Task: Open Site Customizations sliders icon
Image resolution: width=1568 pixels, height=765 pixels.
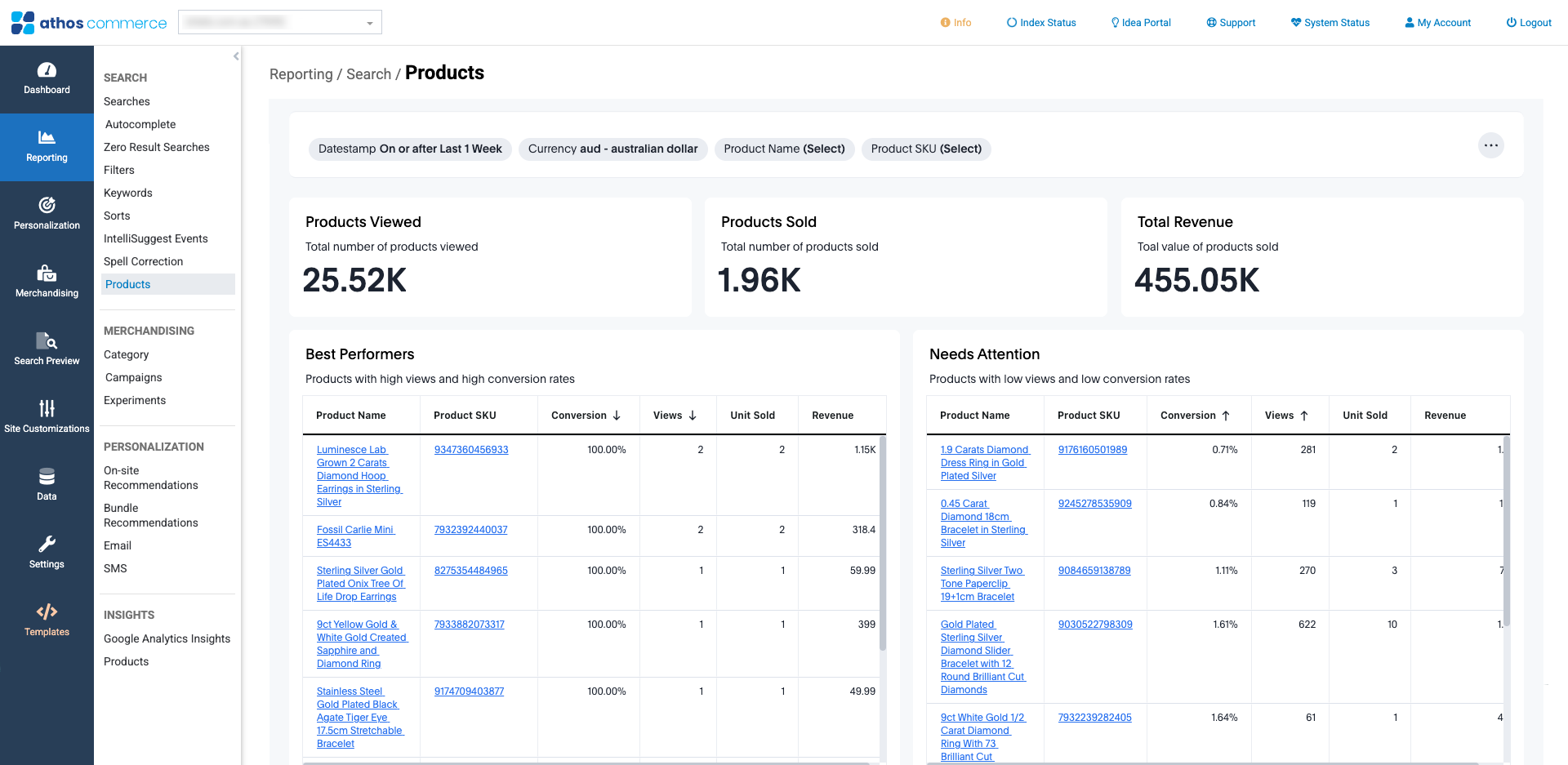Action: pos(47,408)
